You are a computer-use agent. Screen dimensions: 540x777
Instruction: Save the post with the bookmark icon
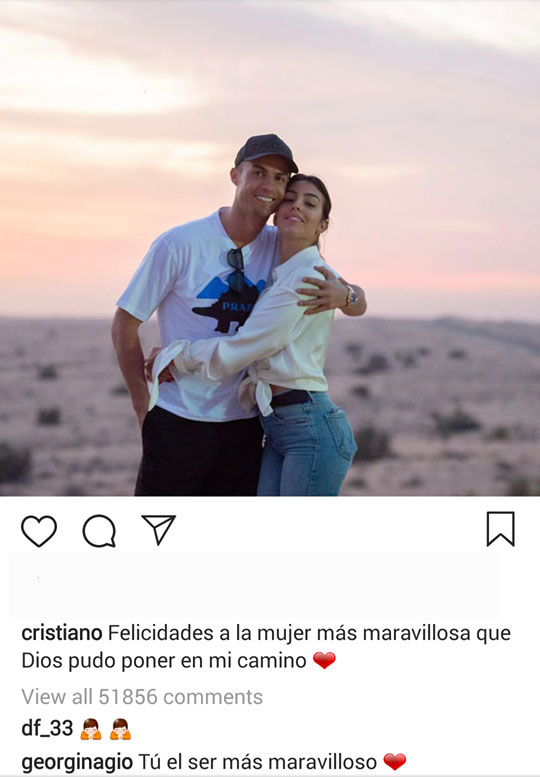click(x=500, y=529)
